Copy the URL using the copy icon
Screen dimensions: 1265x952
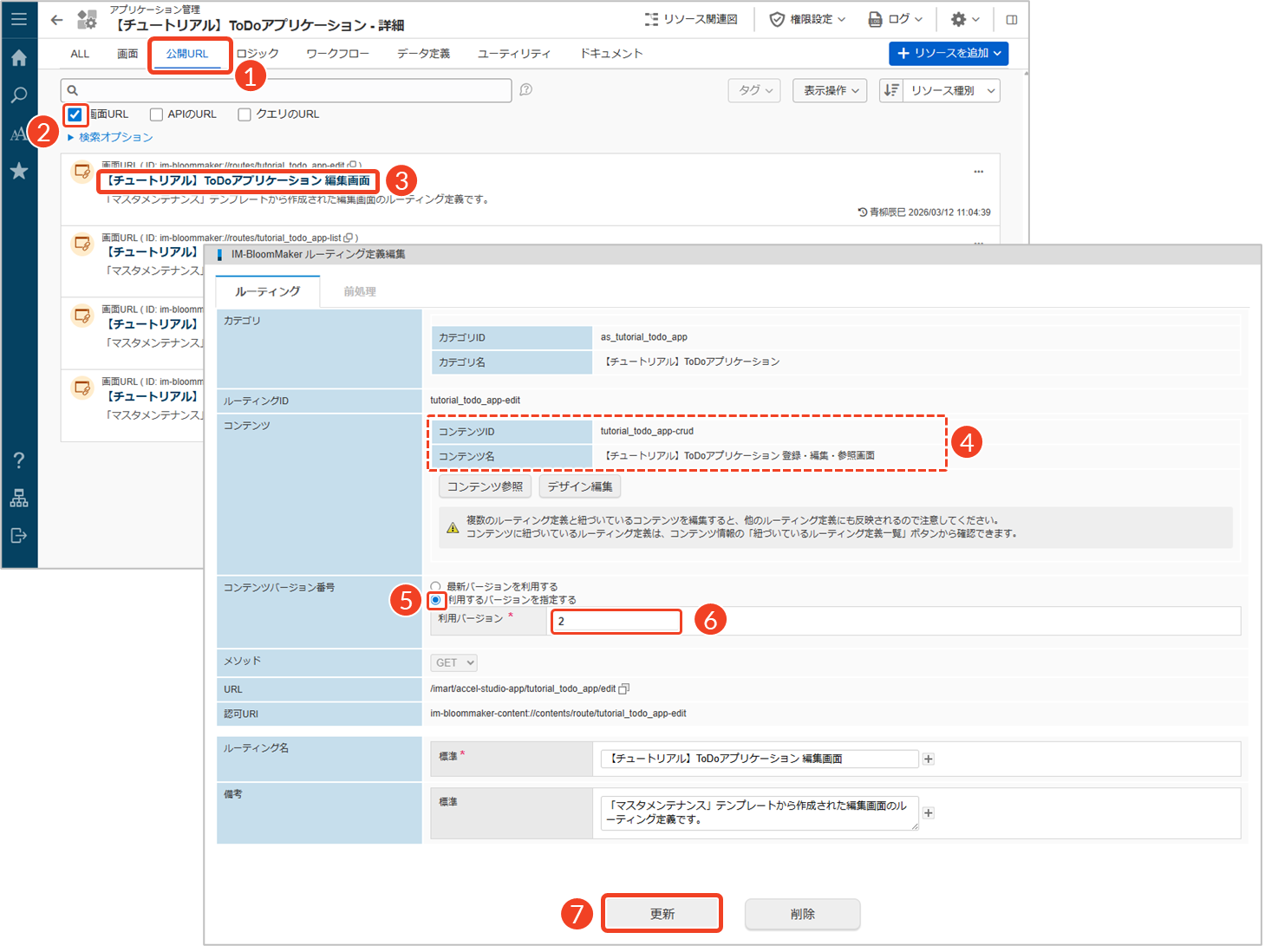623,689
